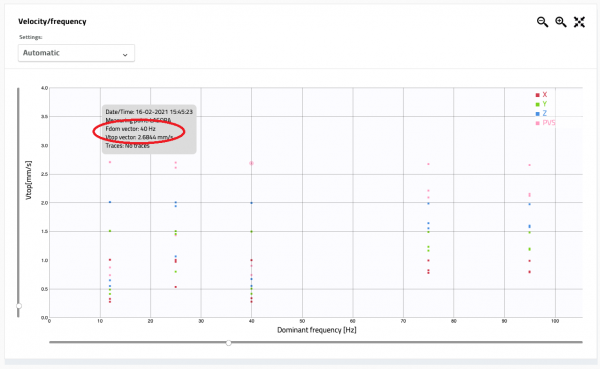The image size is (600, 369).
Task: Toggle the Z series in the legend
Action: [x=541, y=113]
